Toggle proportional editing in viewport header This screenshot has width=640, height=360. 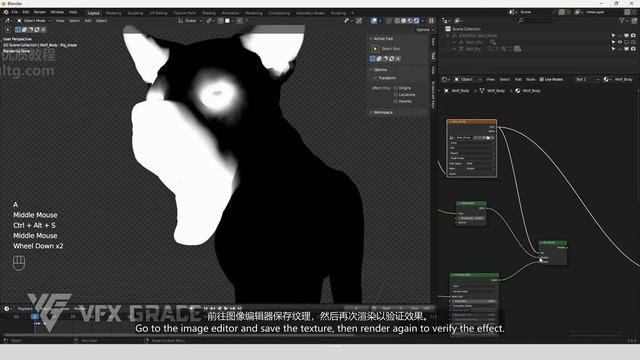(x=240, y=20)
